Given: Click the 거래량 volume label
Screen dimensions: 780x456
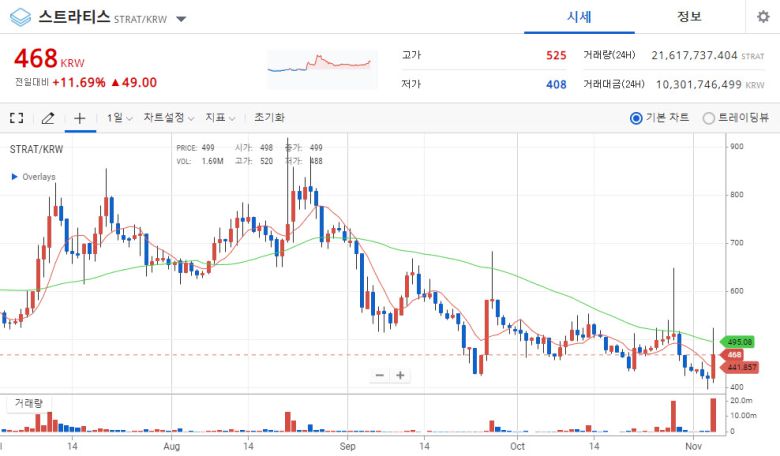Looking at the screenshot, I should 27,403.
